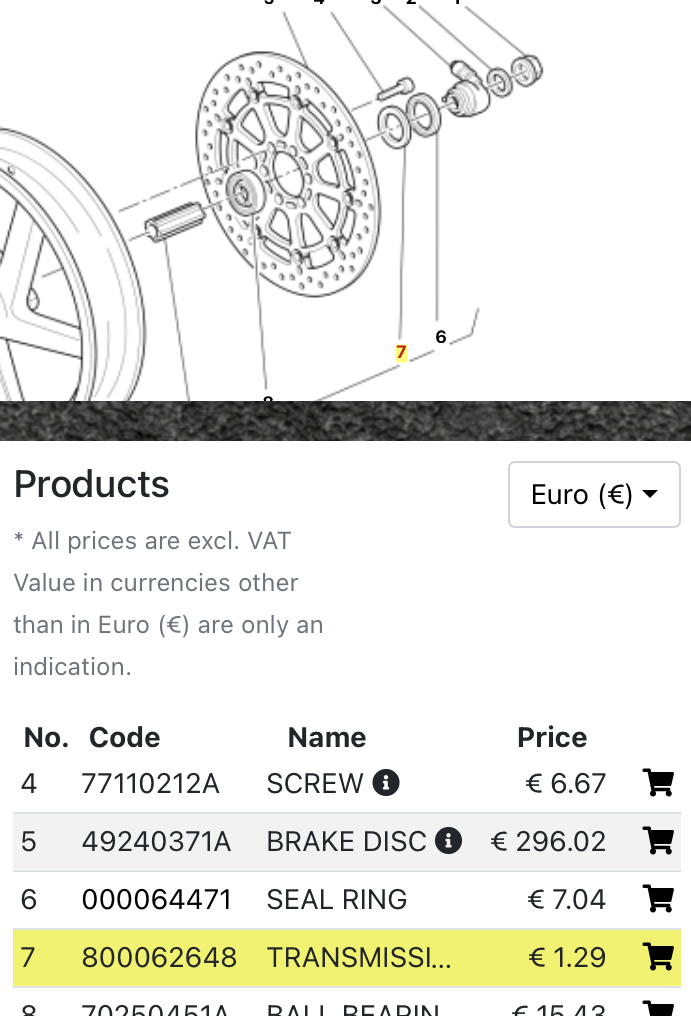Open part code 800062648

pos(159,957)
